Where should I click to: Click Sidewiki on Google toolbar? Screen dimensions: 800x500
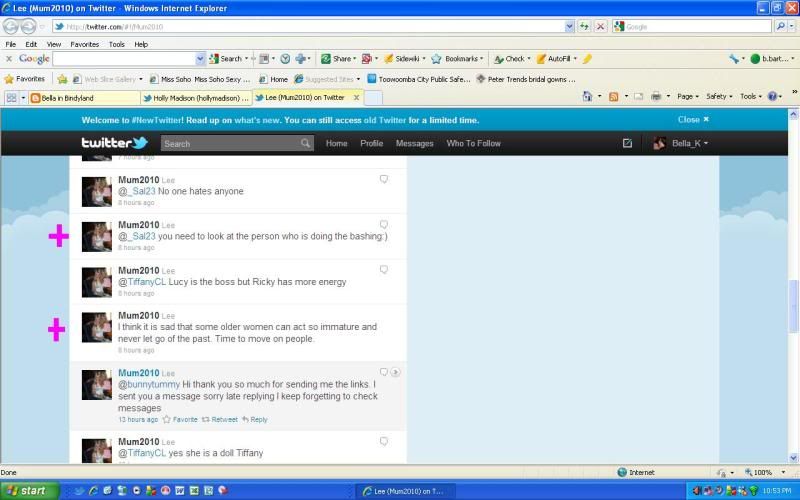tap(405, 59)
